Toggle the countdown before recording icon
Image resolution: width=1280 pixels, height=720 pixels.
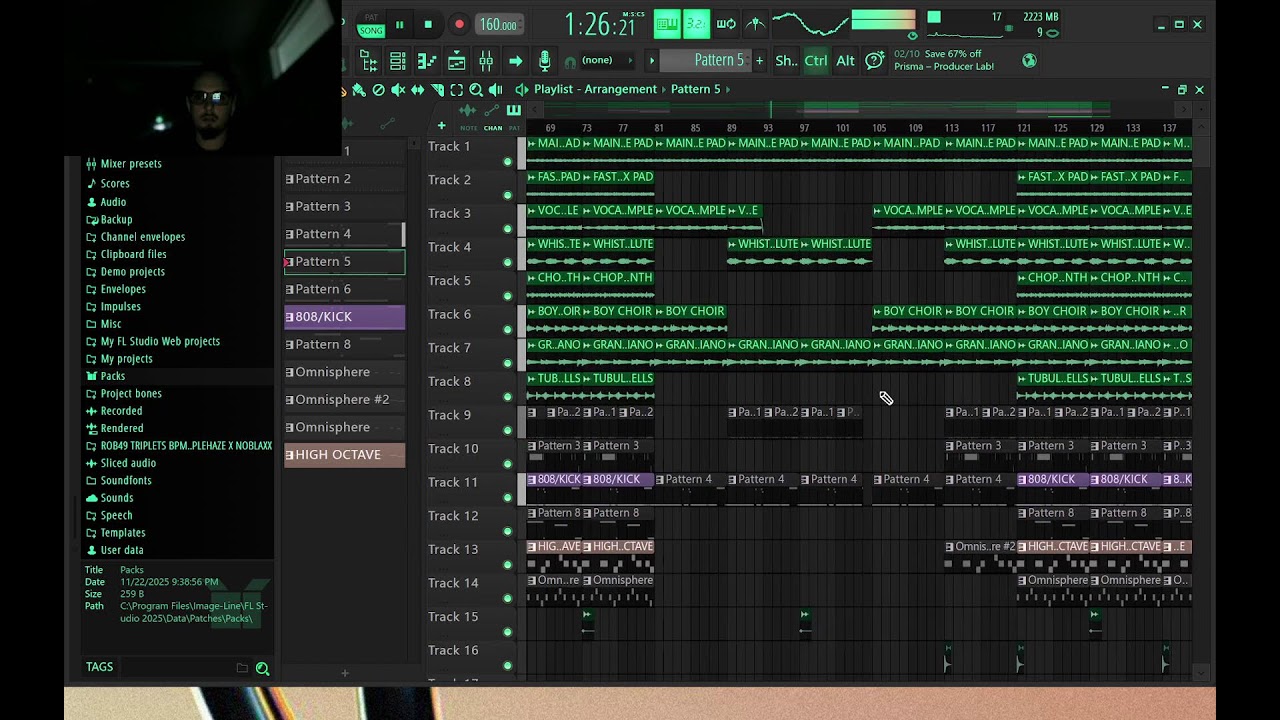[697, 24]
